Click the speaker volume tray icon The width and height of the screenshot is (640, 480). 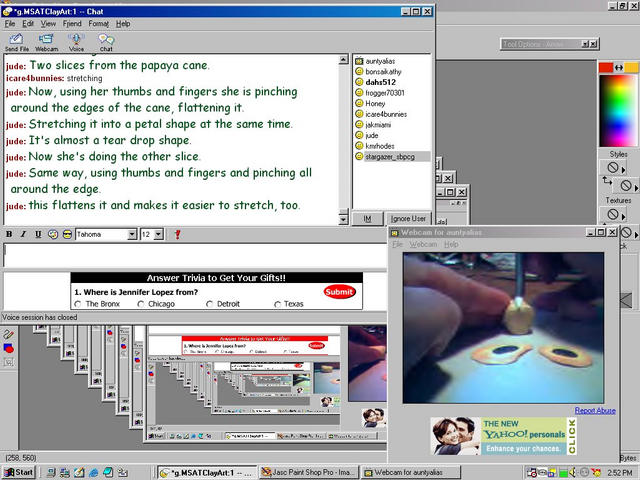(x=573, y=472)
